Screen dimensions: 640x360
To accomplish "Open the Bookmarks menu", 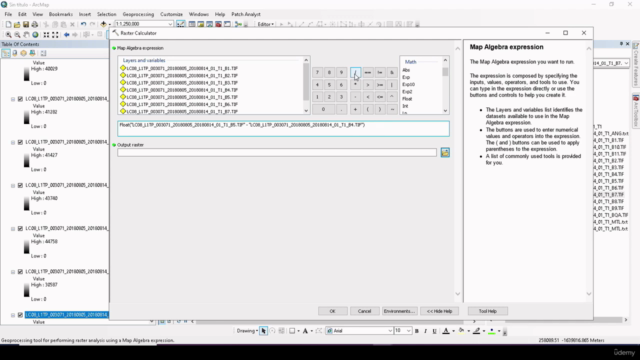I will coord(61,14).
